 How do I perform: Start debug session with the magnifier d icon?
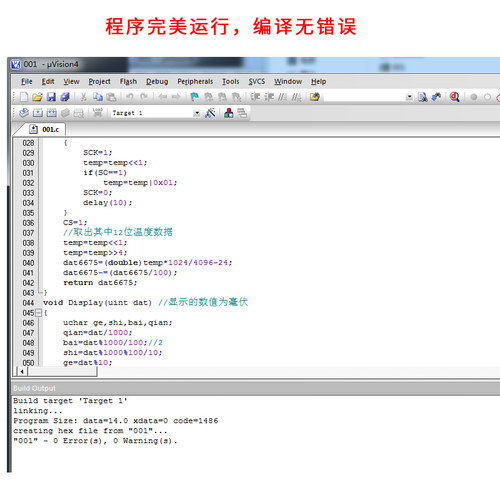tap(455, 97)
